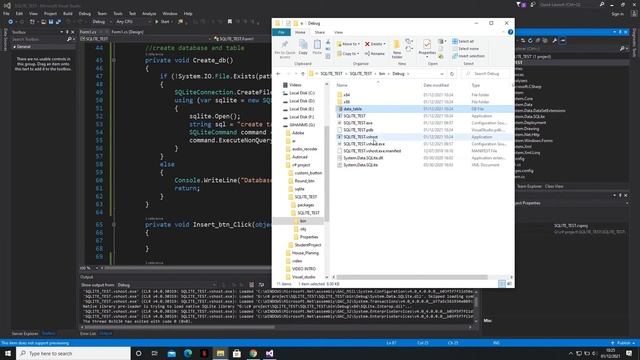Viewport: 640px width, 360px height.
Task: Open the Tools menu in Visual Studio
Action: pos(118,13)
